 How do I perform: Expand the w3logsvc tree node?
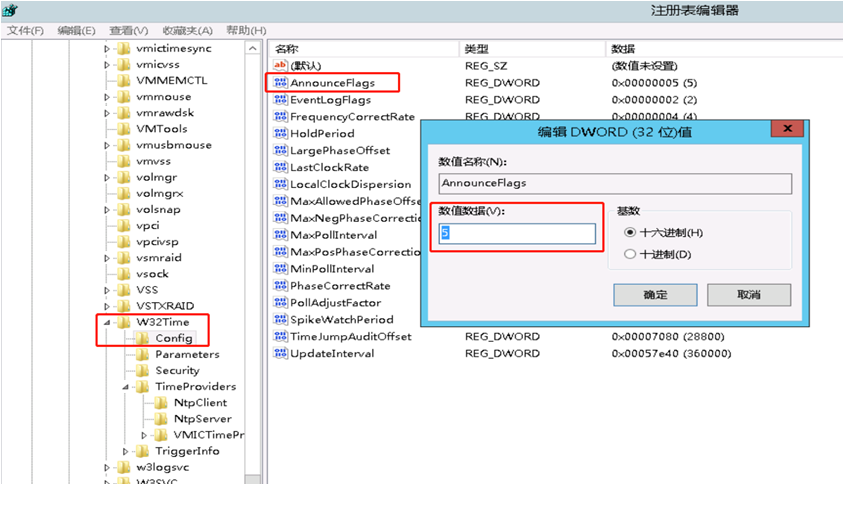point(106,468)
